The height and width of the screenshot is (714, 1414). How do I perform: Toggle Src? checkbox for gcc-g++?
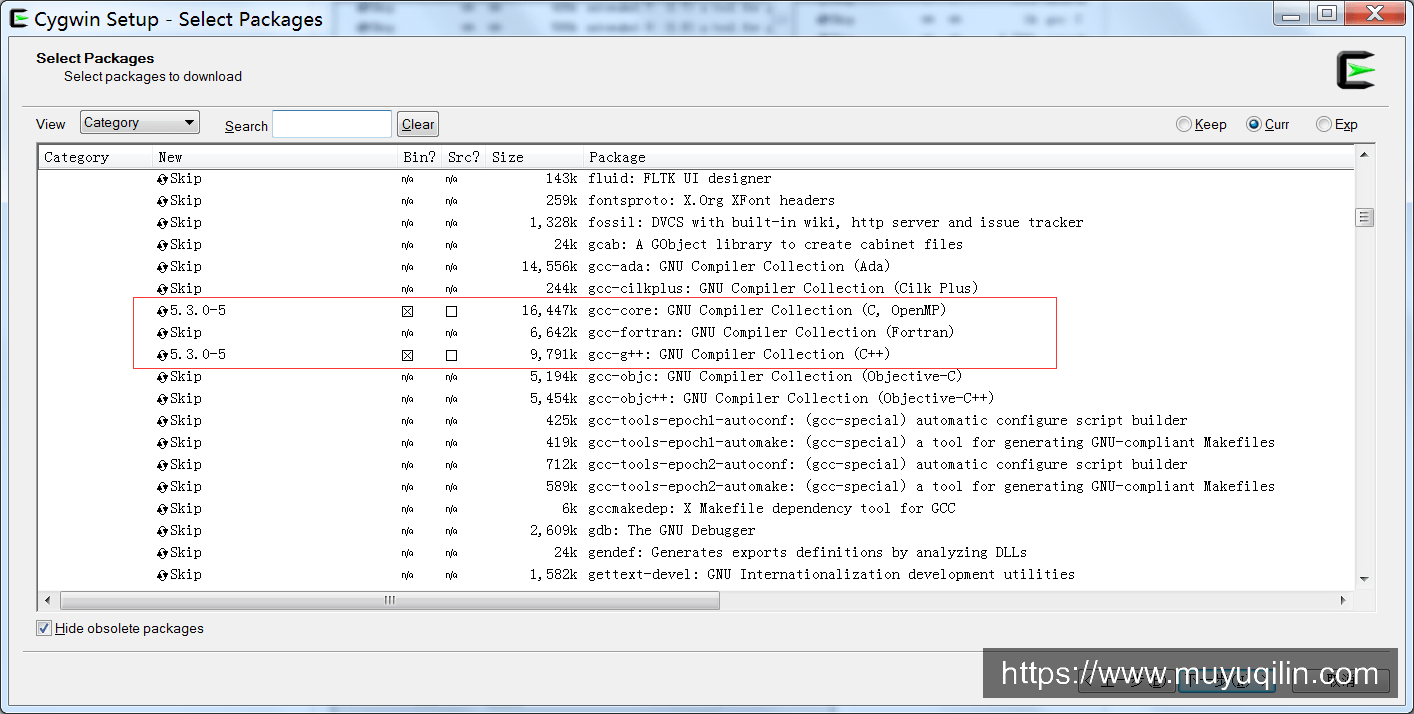coord(451,355)
